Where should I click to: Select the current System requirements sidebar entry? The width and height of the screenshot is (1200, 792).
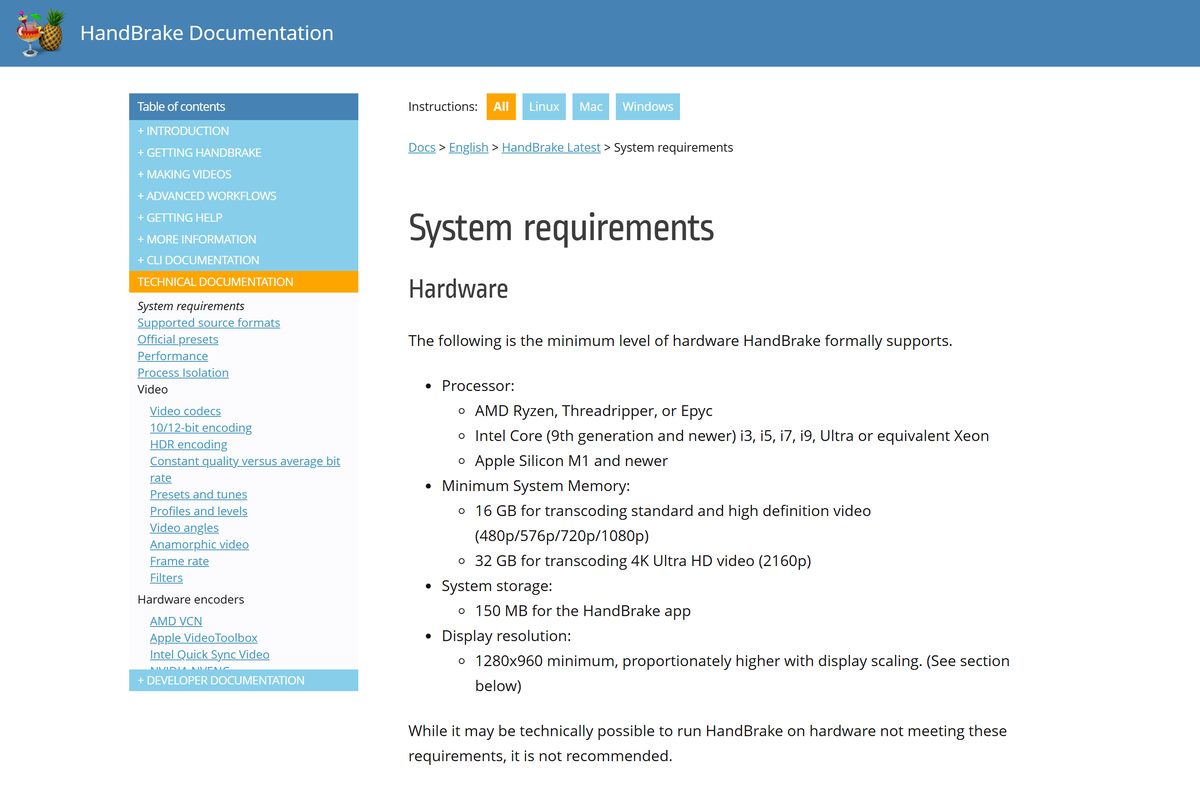coord(191,306)
